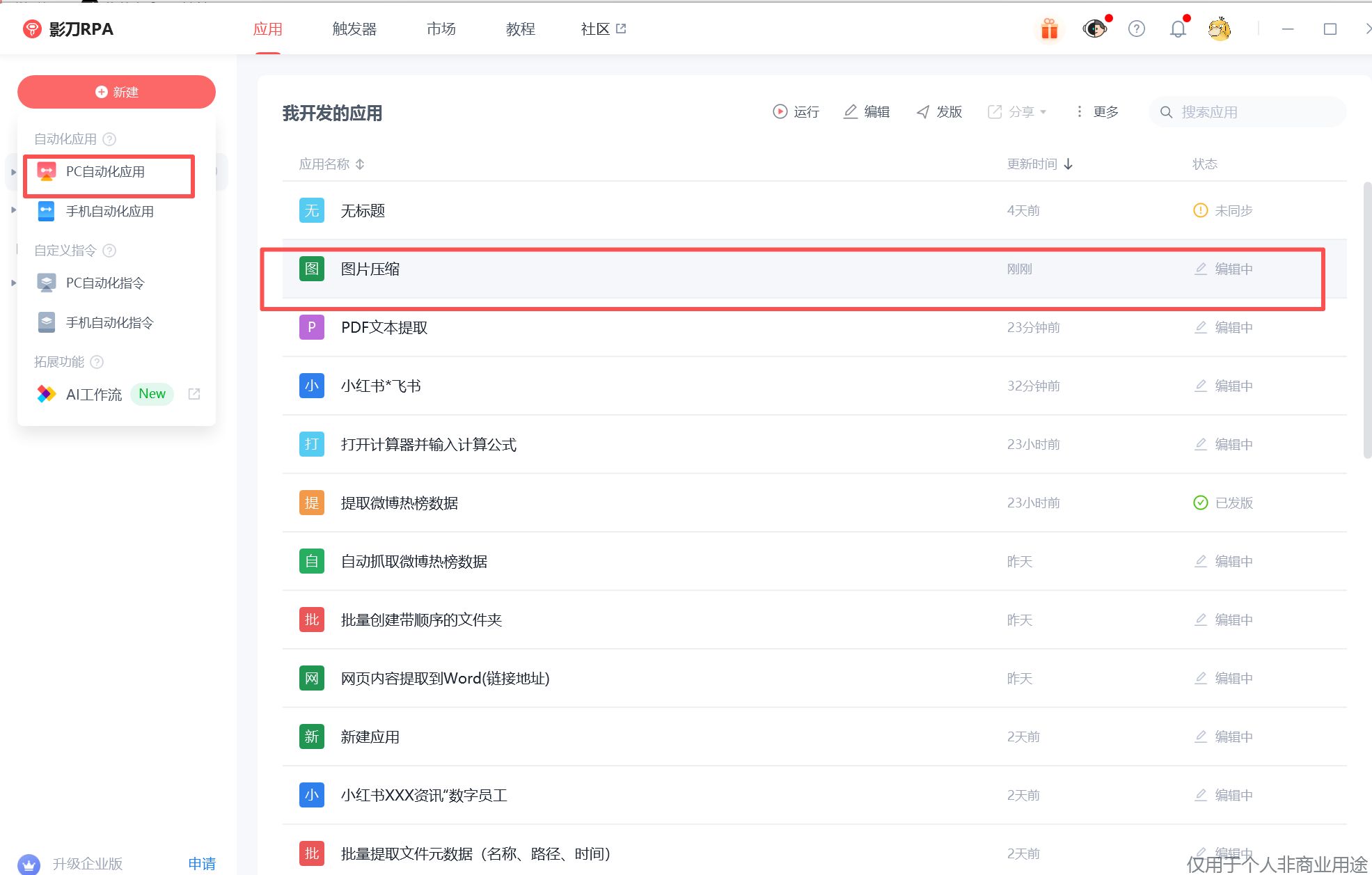Open the 更多 three-dot menu
Viewport: 1372px width, 875px height.
click(1079, 111)
